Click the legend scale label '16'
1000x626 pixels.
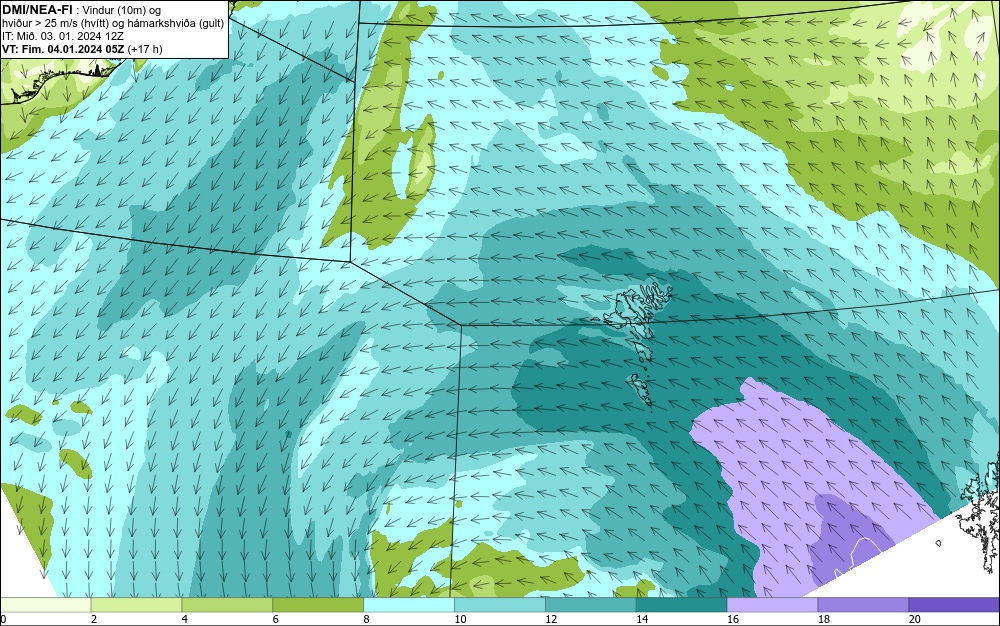coord(733,619)
